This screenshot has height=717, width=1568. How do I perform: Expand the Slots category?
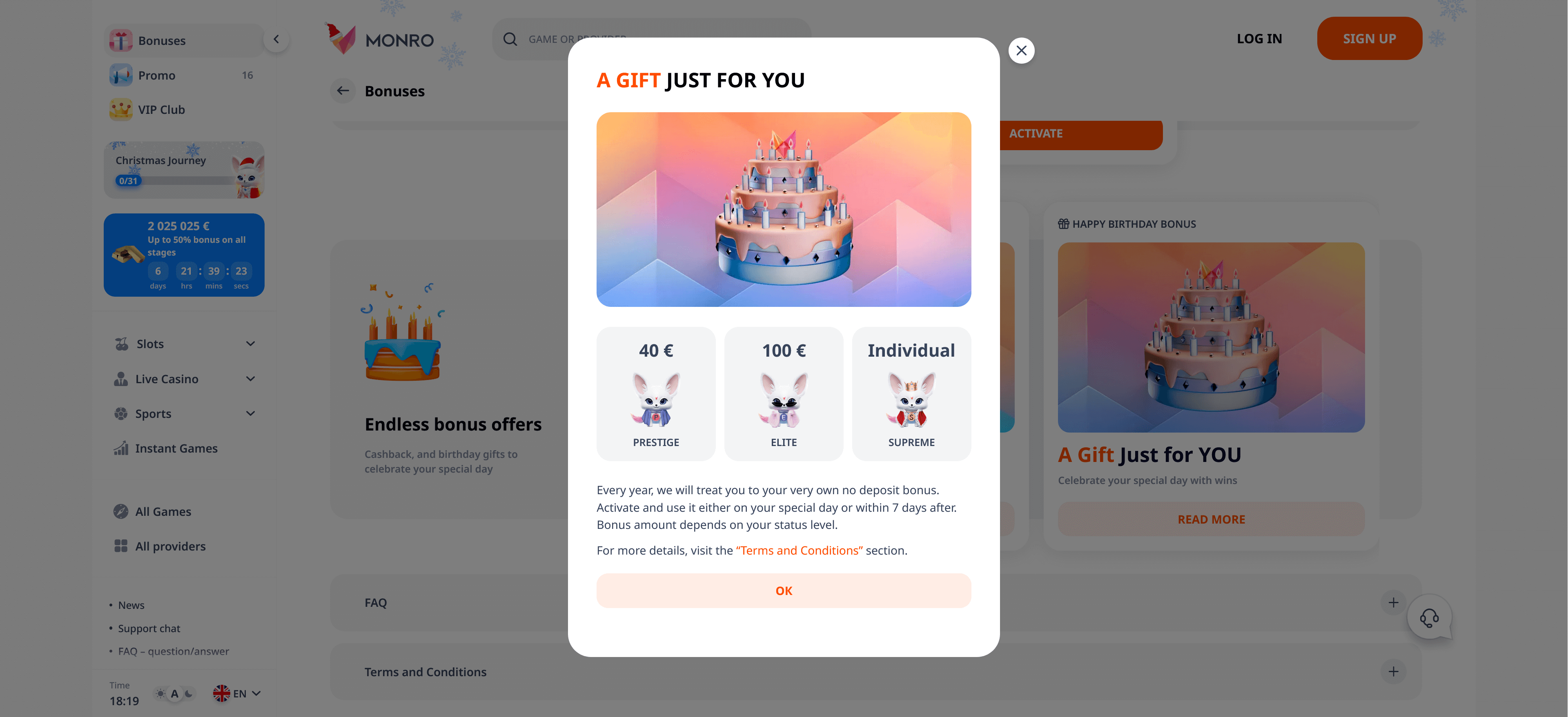(x=185, y=344)
